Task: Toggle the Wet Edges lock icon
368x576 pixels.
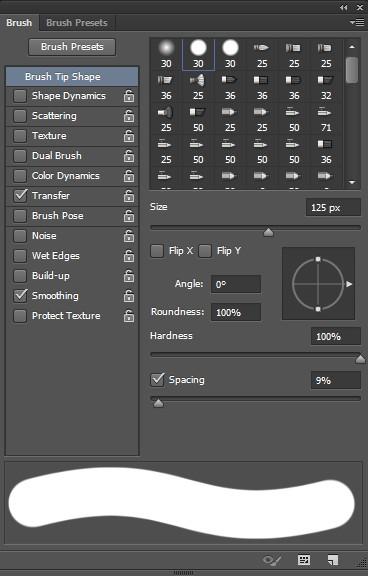Action: (129, 256)
